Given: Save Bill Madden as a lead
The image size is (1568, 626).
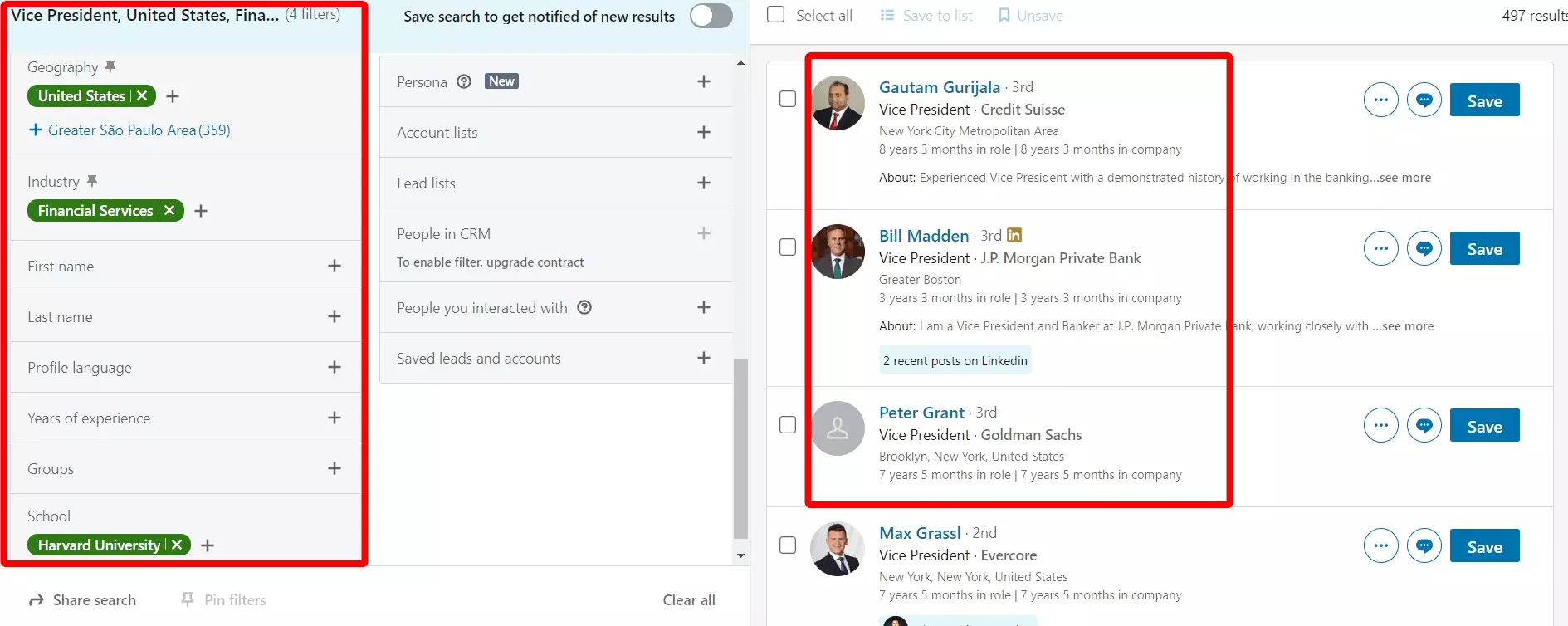Looking at the screenshot, I should click(x=1484, y=248).
